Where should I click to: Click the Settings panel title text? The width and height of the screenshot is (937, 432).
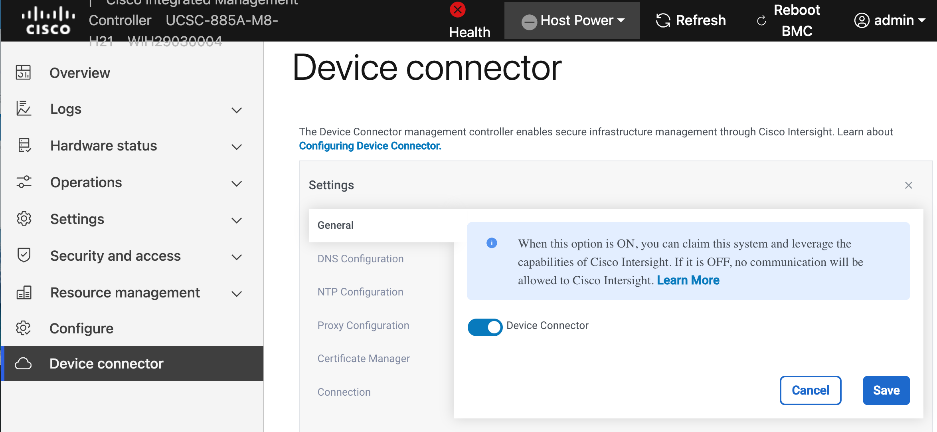(x=331, y=185)
